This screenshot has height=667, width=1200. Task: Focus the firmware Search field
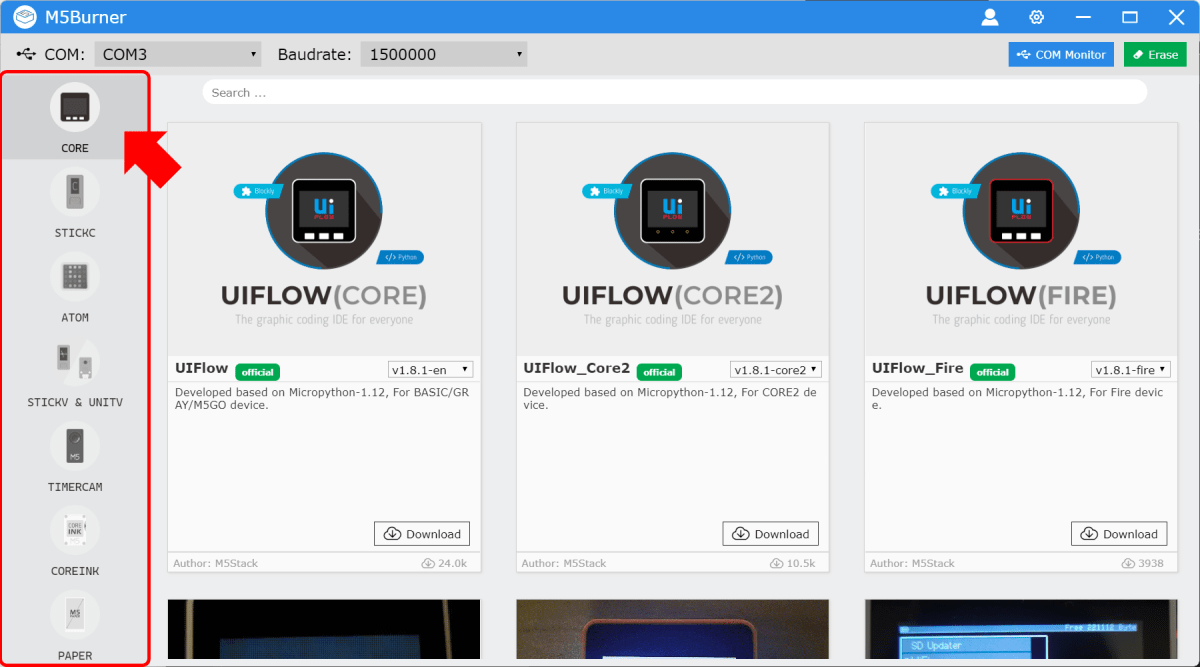click(675, 92)
